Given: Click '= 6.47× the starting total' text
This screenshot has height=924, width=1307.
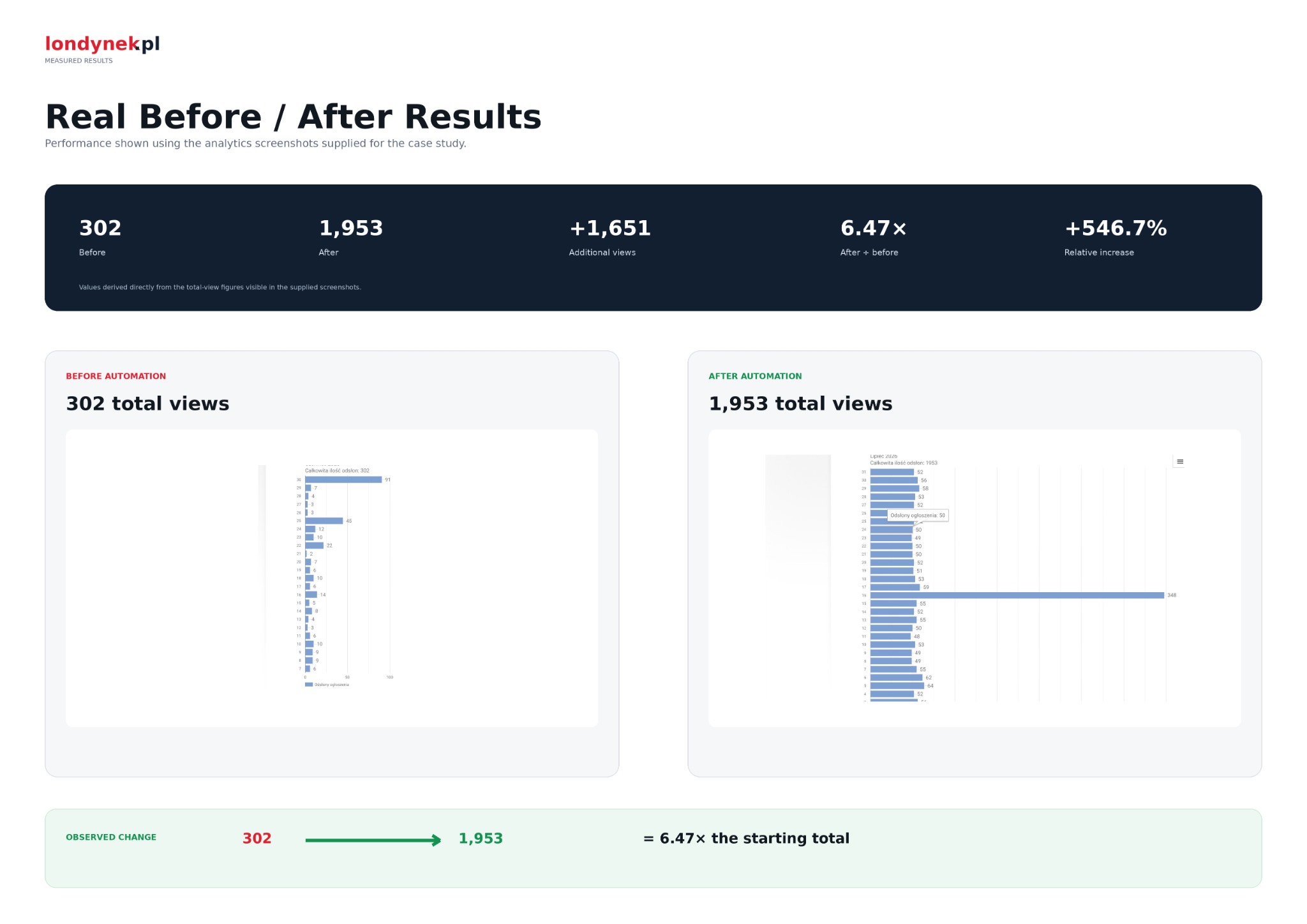Looking at the screenshot, I should pos(747,838).
